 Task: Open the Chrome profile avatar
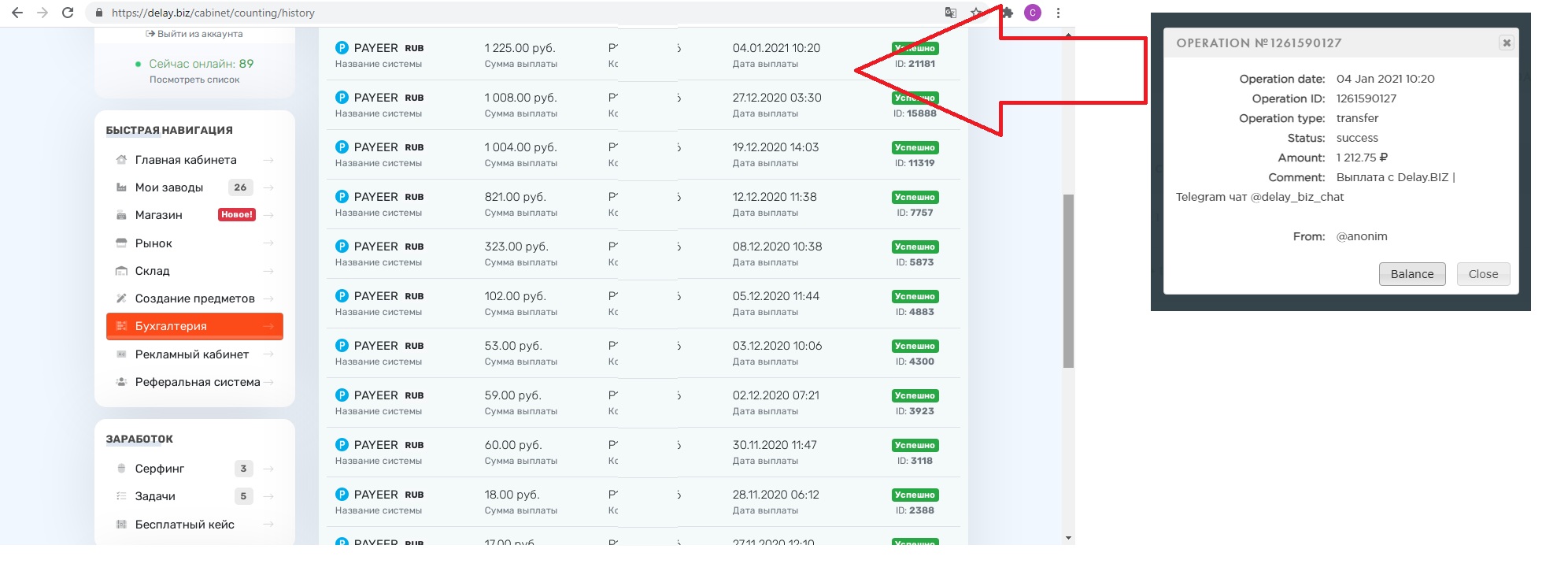1033,13
